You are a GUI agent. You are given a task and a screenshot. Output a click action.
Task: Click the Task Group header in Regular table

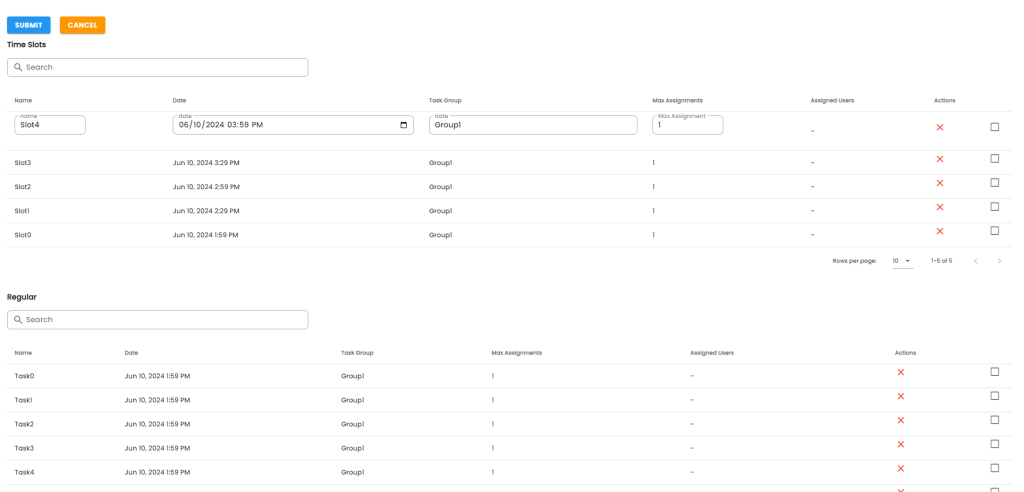(x=357, y=353)
